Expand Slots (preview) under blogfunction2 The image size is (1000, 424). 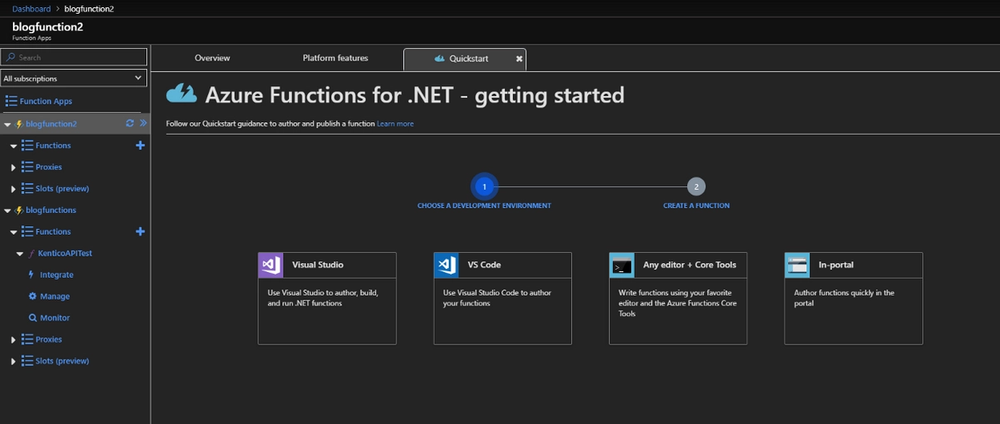tap(14, 189)
